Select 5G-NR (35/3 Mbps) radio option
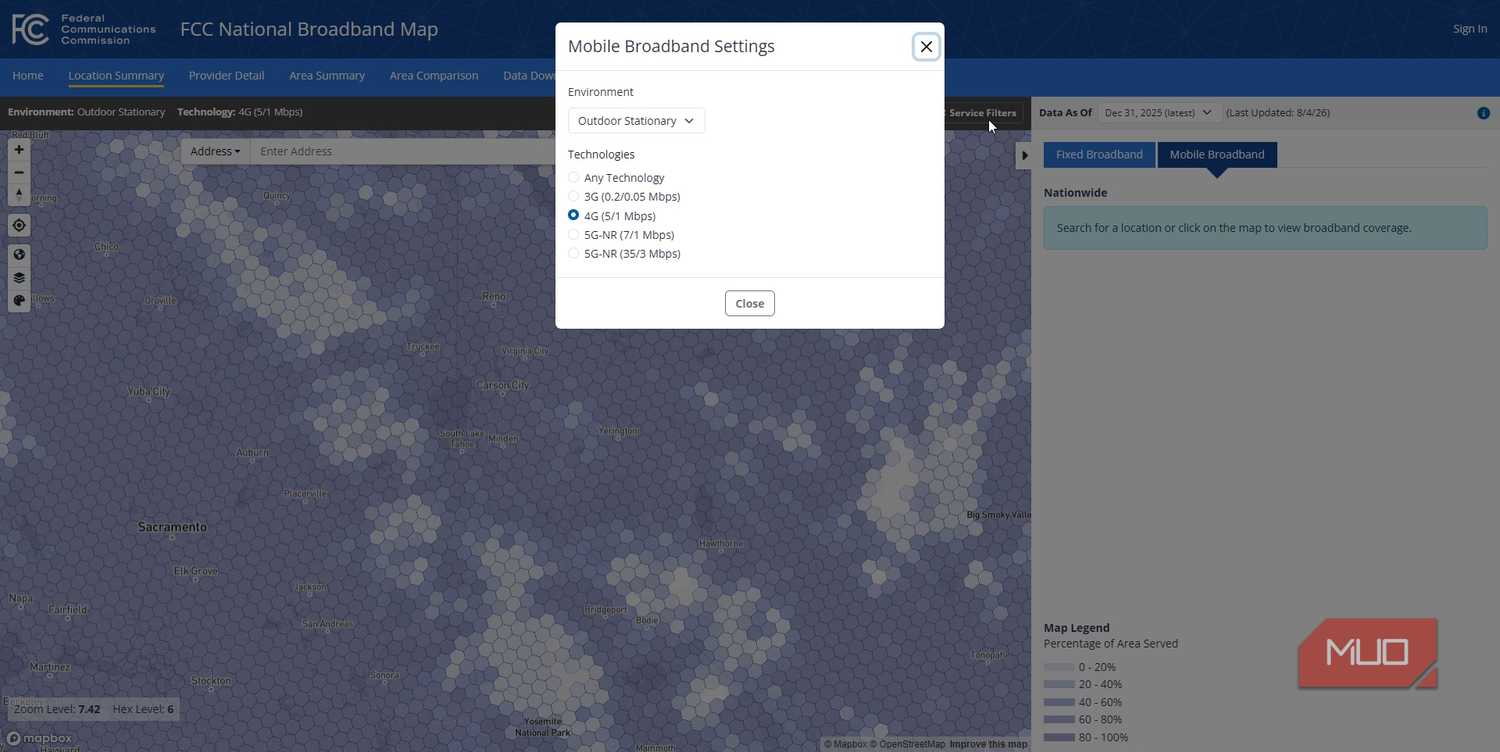Image resolution: width=1500 pixels, height=752 pixels. 574,254
